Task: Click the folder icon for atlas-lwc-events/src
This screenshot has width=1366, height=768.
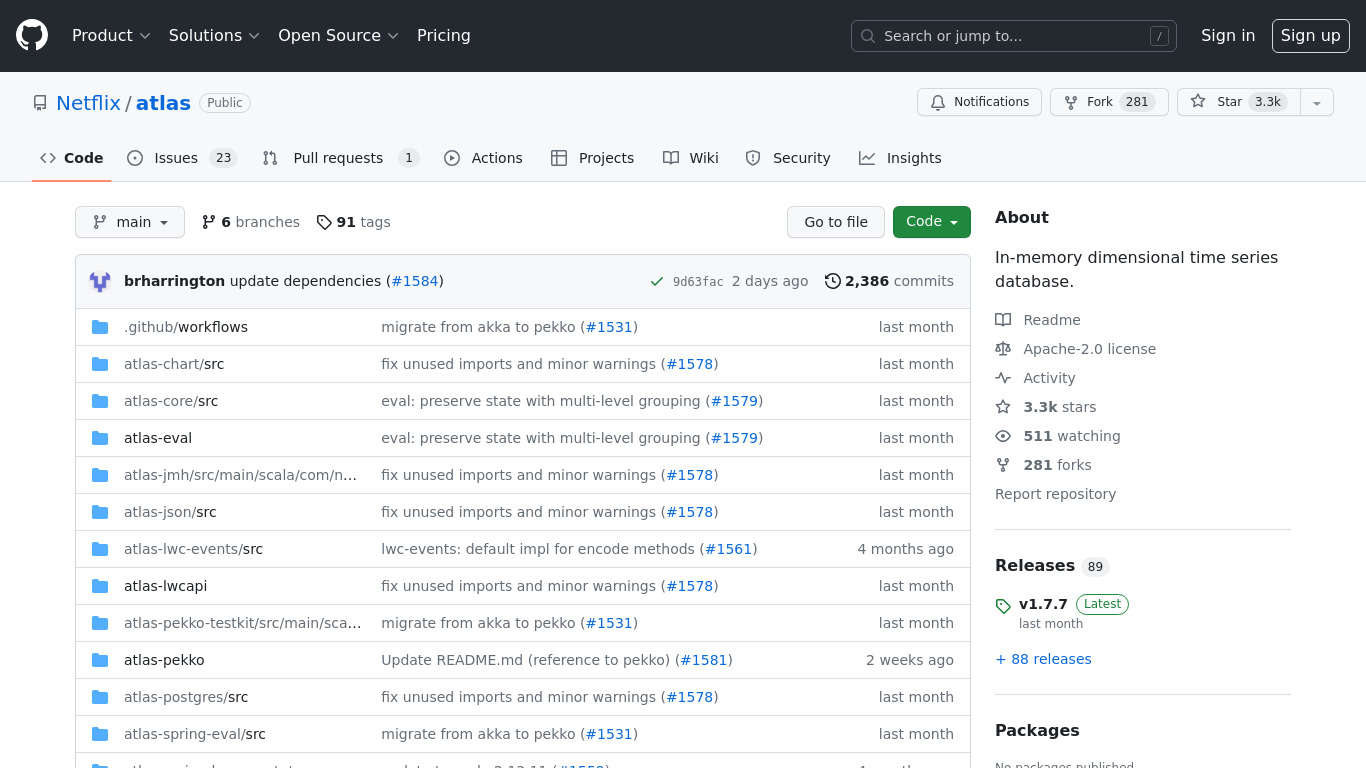Action: (x=100, y=549)
